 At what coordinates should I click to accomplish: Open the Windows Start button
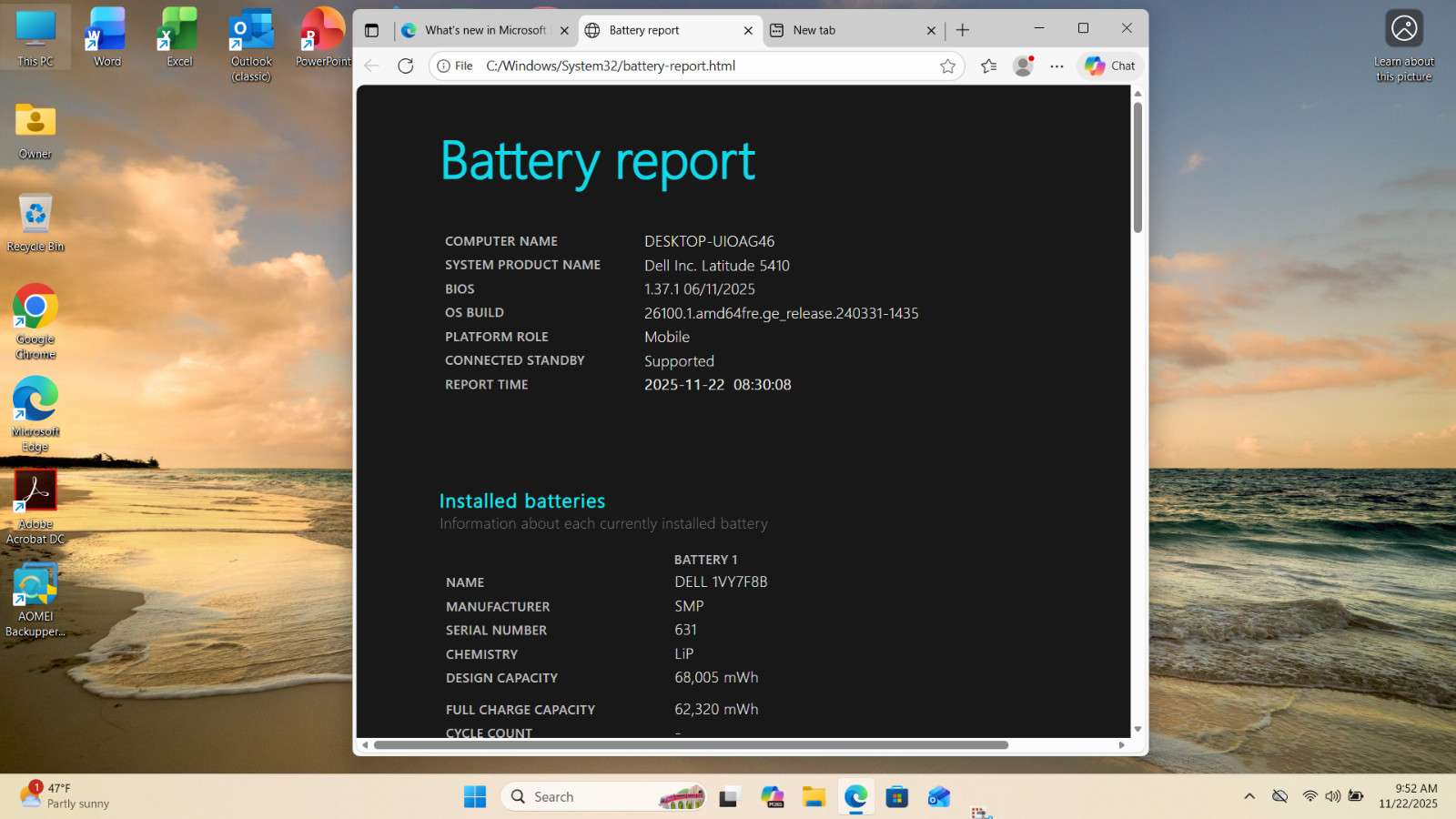pos(475,797)
